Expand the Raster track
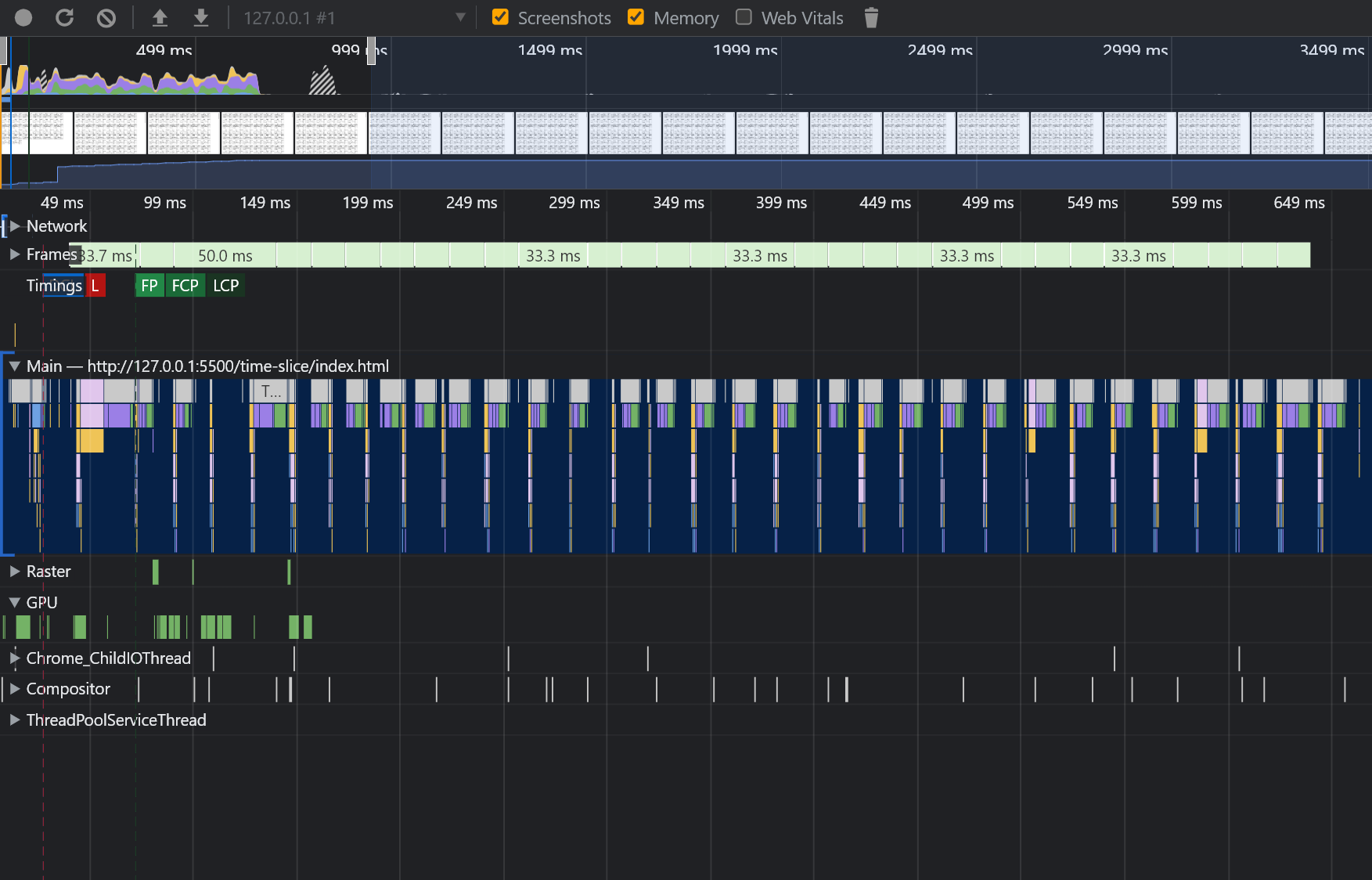The width and height of the screenshot is (1372, 880). [15, 571]
